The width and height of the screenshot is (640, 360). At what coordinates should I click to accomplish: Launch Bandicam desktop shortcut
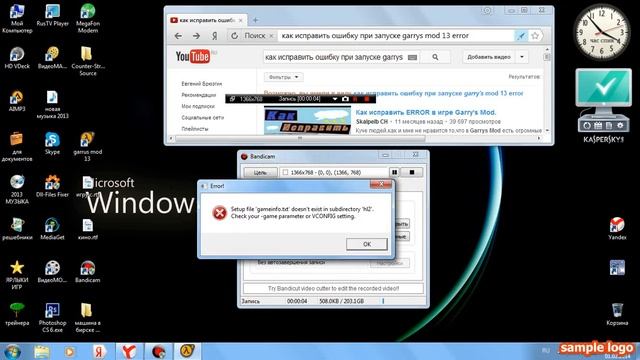click(x=87, y=272)
